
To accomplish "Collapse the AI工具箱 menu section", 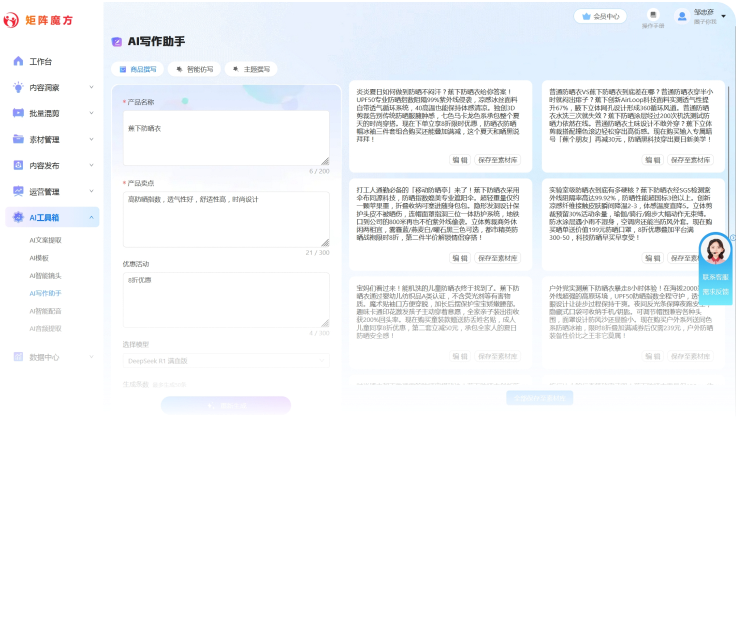I will (x=89, y=217).
